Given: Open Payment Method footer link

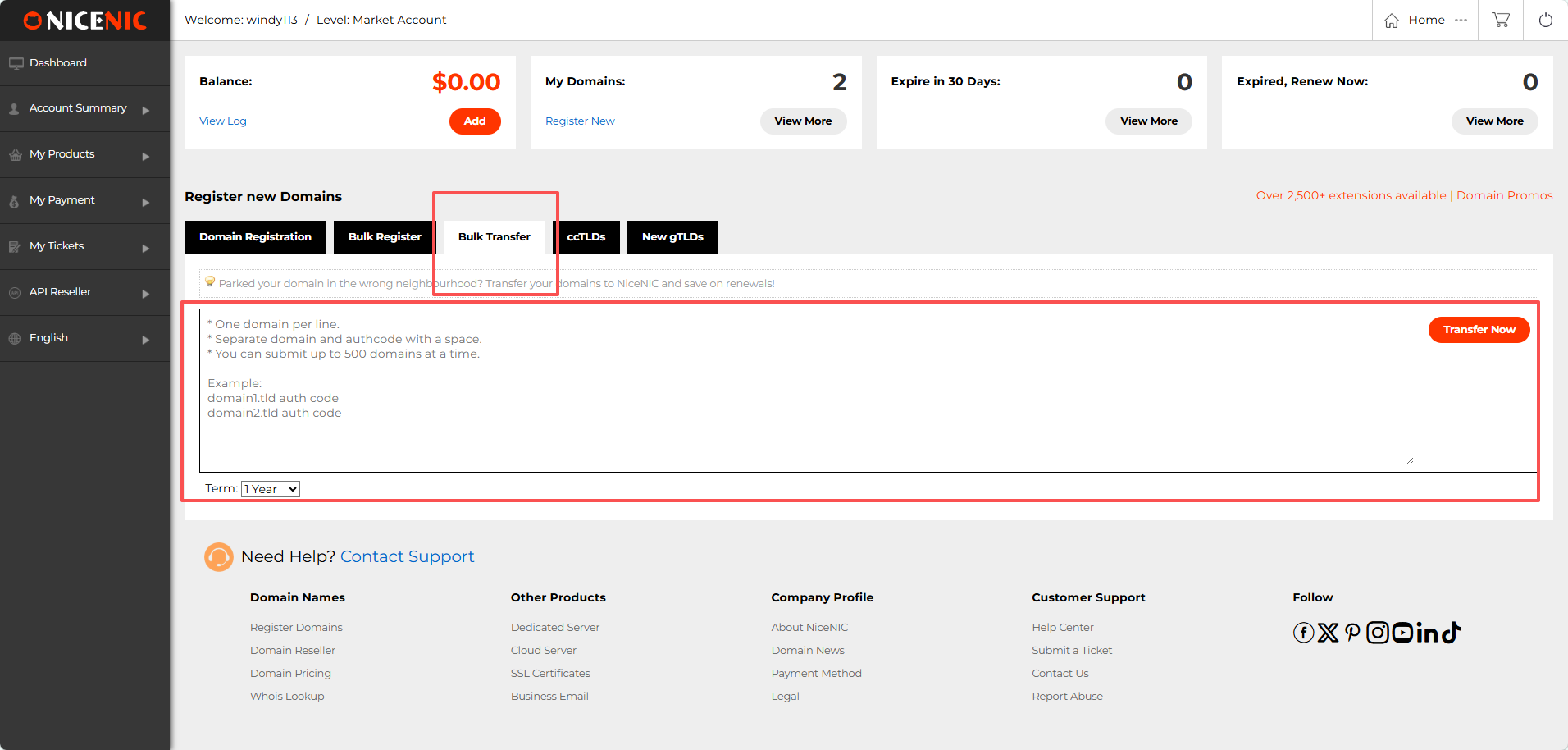Looking at the screenshot, I should (x=816, y=674).
